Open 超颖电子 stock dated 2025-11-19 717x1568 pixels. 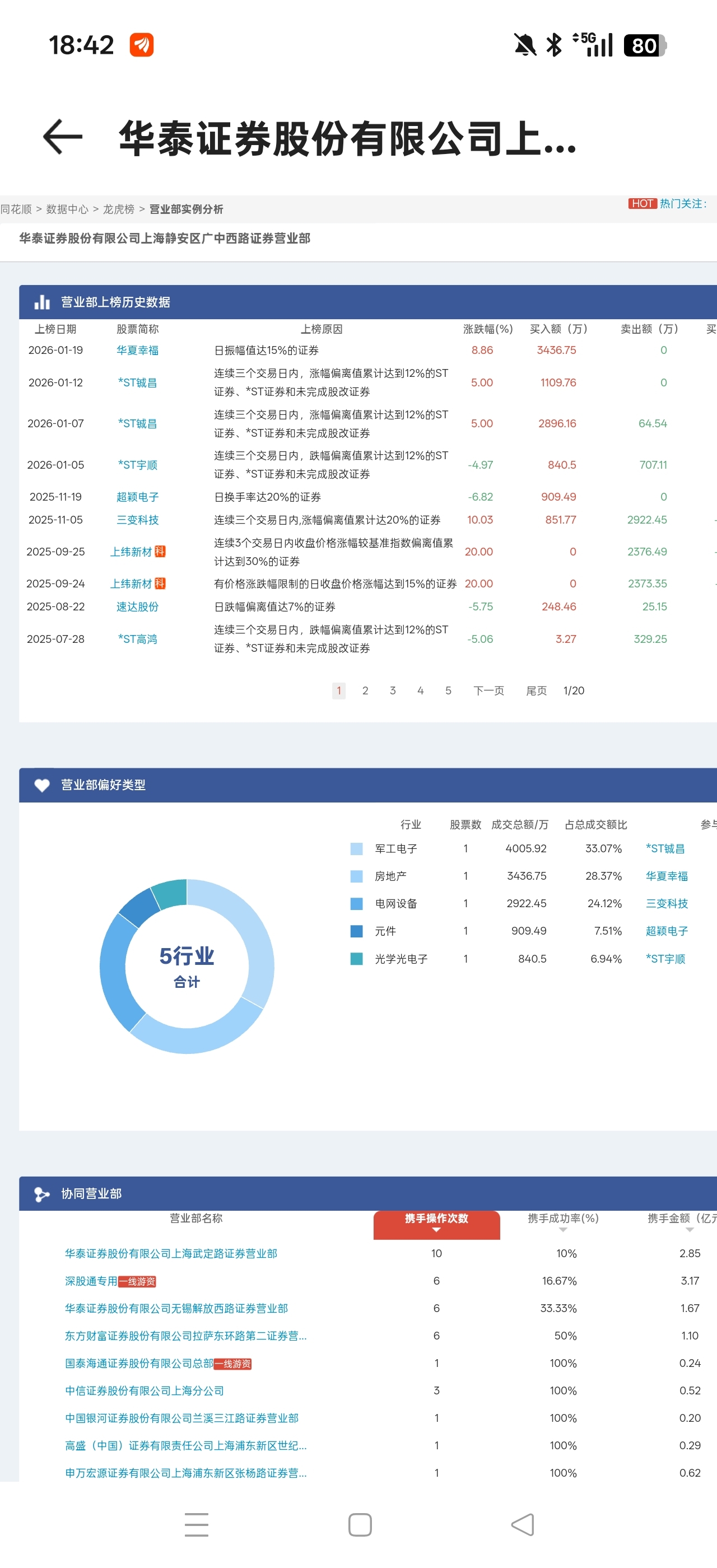click(x=138, y=497)
